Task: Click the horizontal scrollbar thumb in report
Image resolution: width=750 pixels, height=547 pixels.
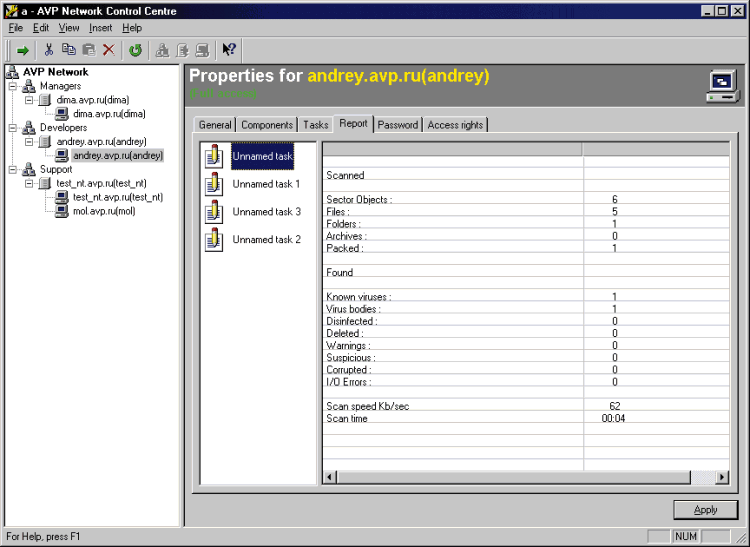Action: click(513, 477)
